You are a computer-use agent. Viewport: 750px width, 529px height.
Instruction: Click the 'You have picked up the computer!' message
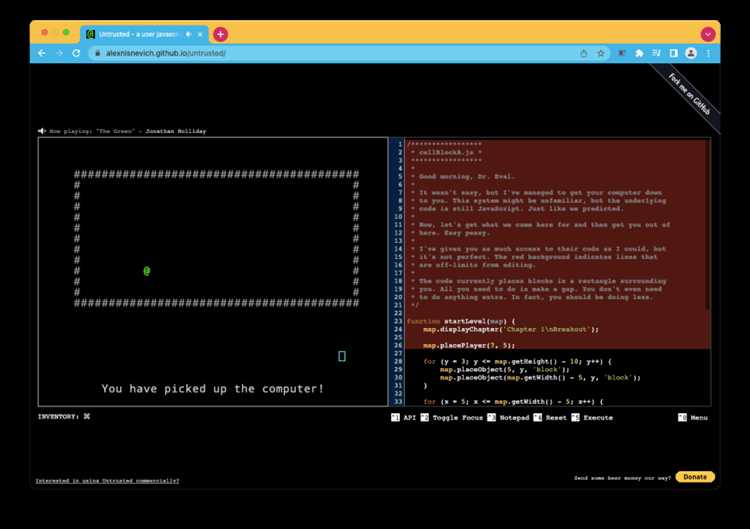point(213,389)
